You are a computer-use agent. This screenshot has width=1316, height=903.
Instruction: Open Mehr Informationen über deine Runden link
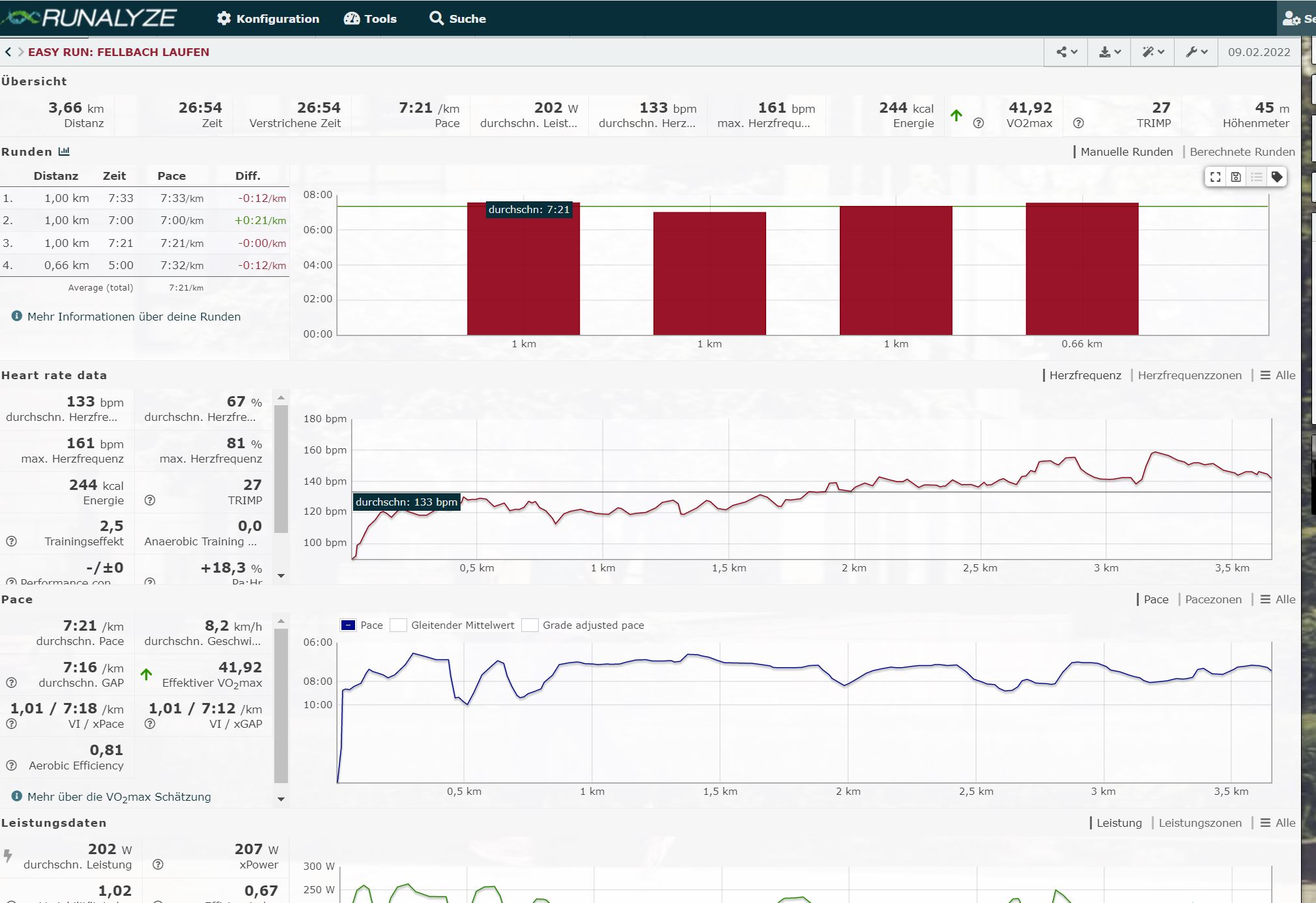coord(134,317)
